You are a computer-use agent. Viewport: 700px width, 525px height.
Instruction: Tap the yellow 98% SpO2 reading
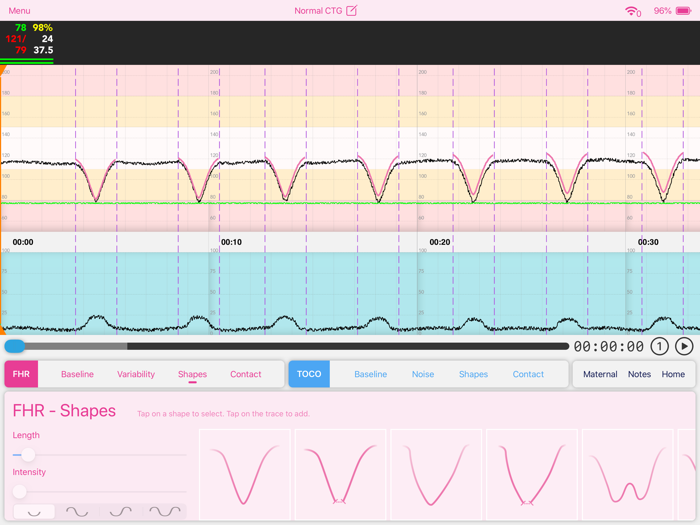[42, 28]
